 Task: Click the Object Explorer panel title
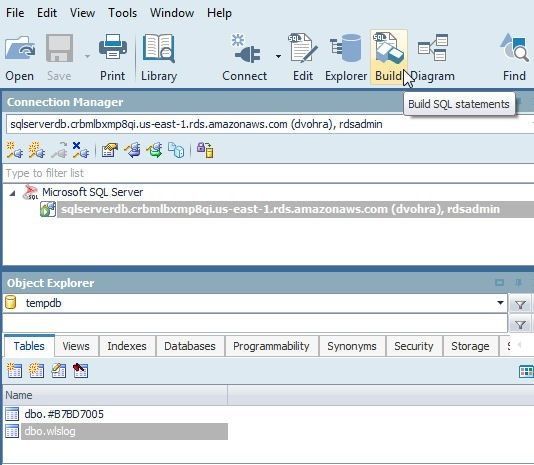coord(50,283)
